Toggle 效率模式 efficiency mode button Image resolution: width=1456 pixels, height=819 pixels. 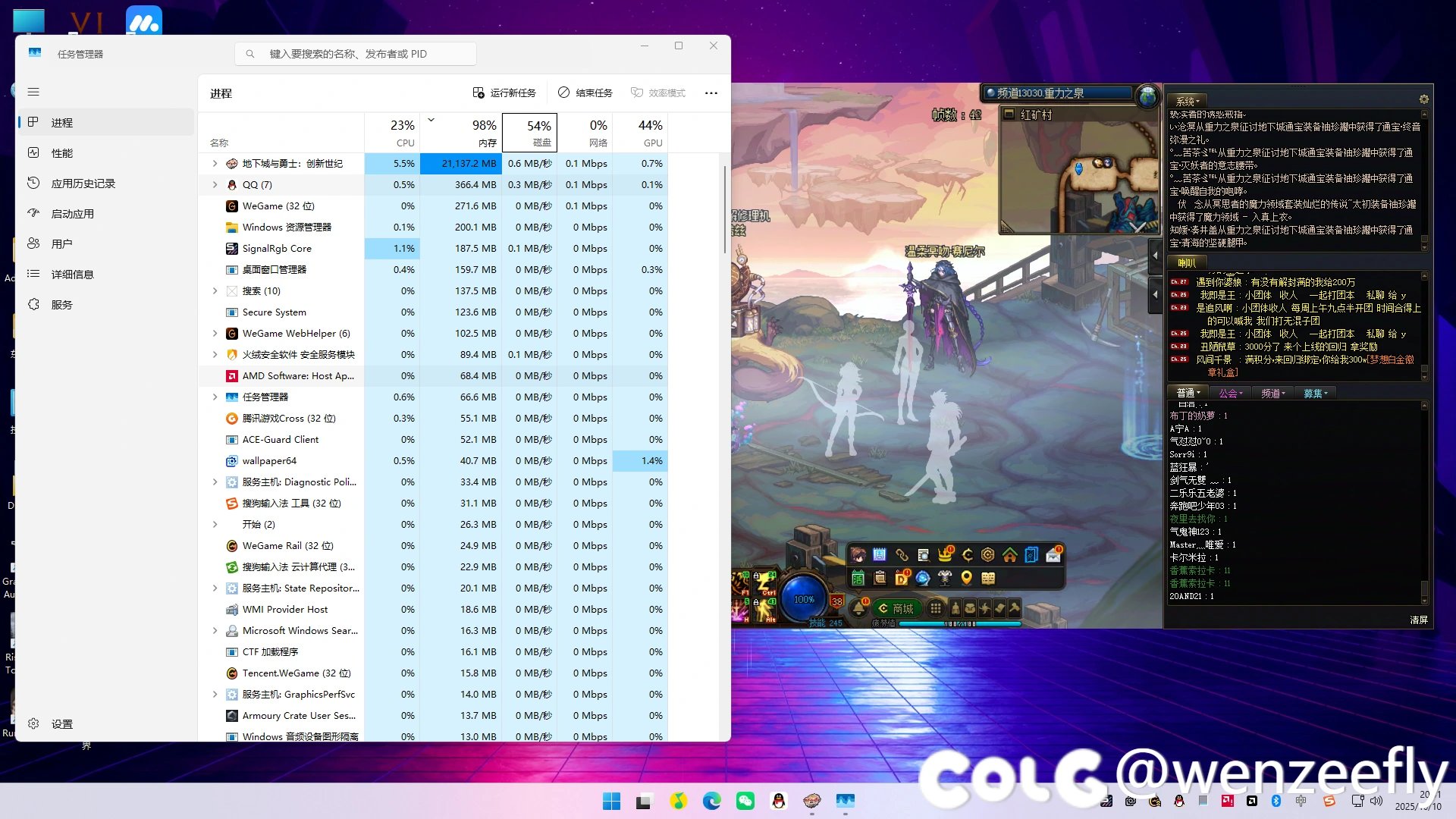click(657, 93)
